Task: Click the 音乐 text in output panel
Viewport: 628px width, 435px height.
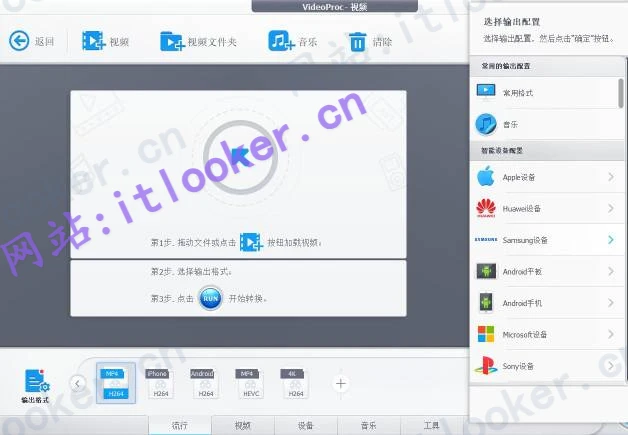Action: click(511, 125)
